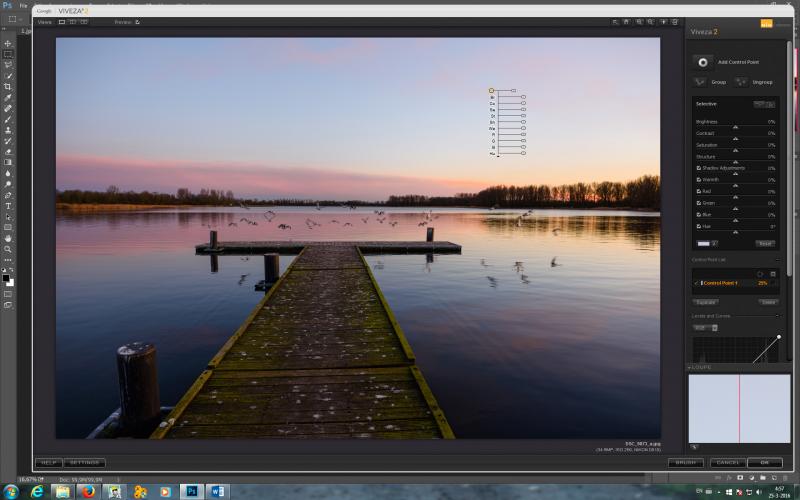Screen dimensions: 800x500
Task: Click the Add Control Point icon
Action: click(703, 62)
